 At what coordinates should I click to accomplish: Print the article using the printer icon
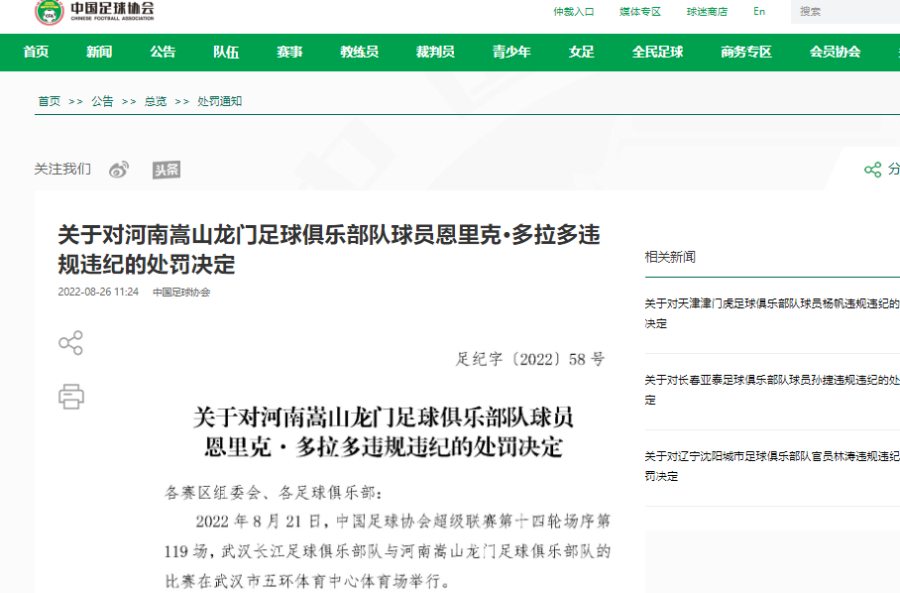(x=70, y=396)
